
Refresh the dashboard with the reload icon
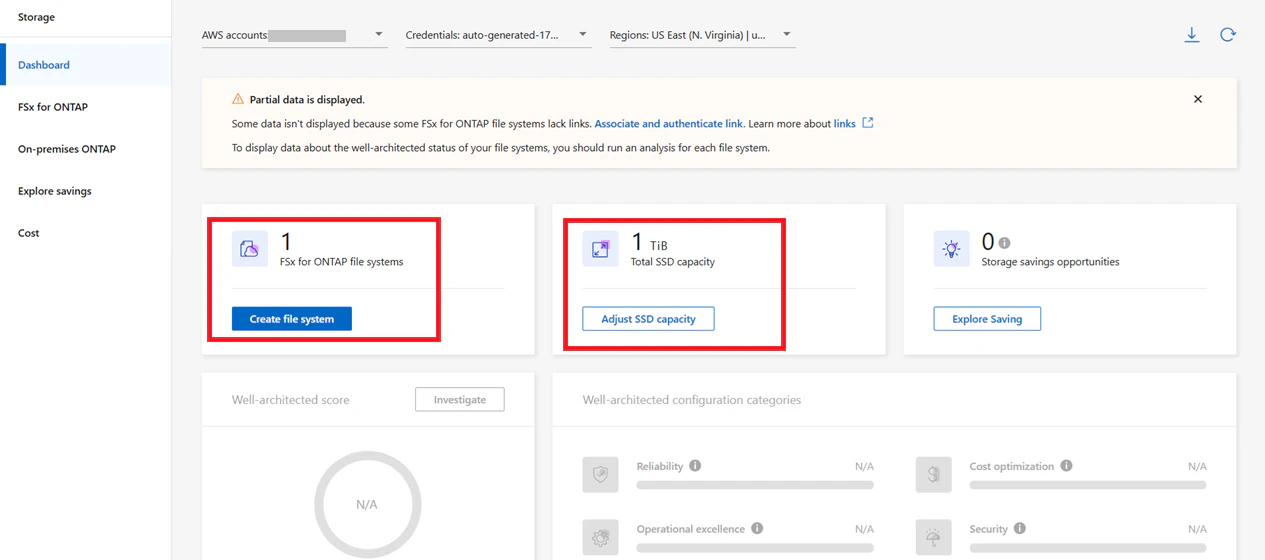click(1228, 35)
